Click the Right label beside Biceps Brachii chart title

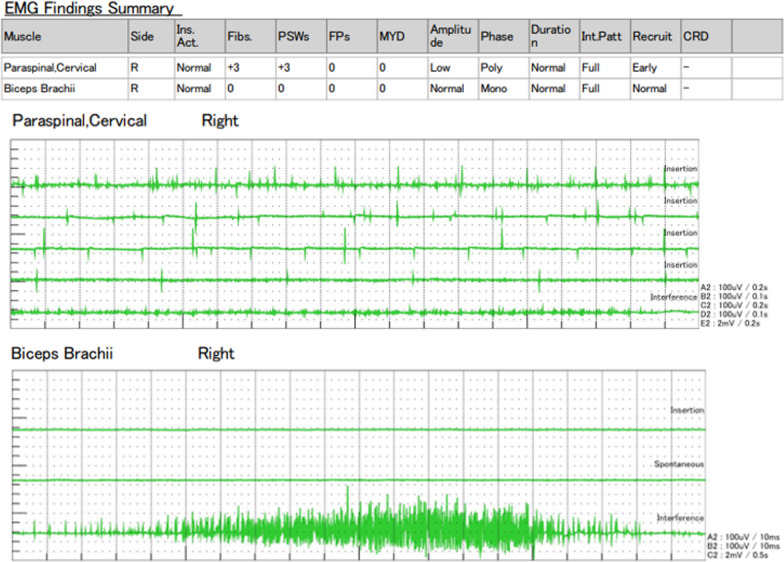(x=216, y=354)
